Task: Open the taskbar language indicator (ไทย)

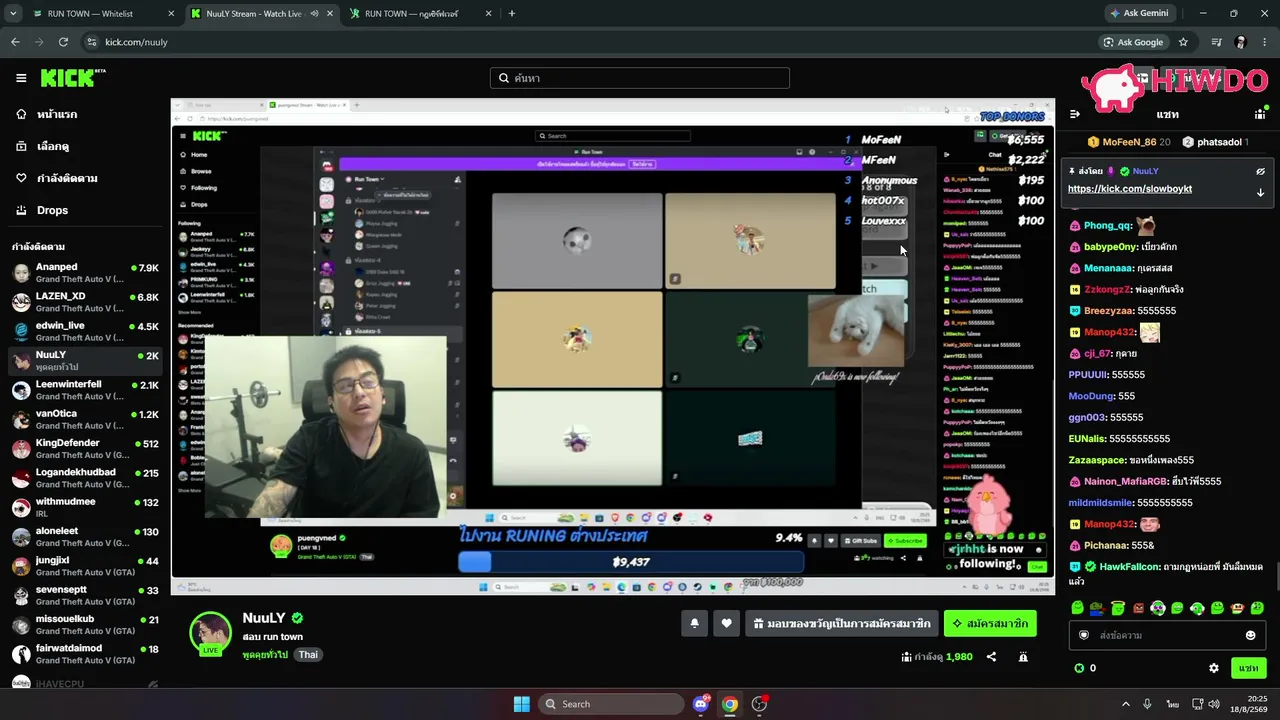Action: [x=1172, y=704]
